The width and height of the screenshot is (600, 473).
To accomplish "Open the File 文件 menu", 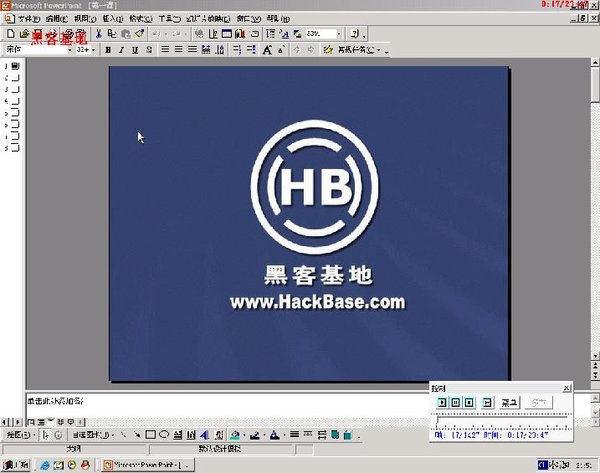I will tap(29, 18).
